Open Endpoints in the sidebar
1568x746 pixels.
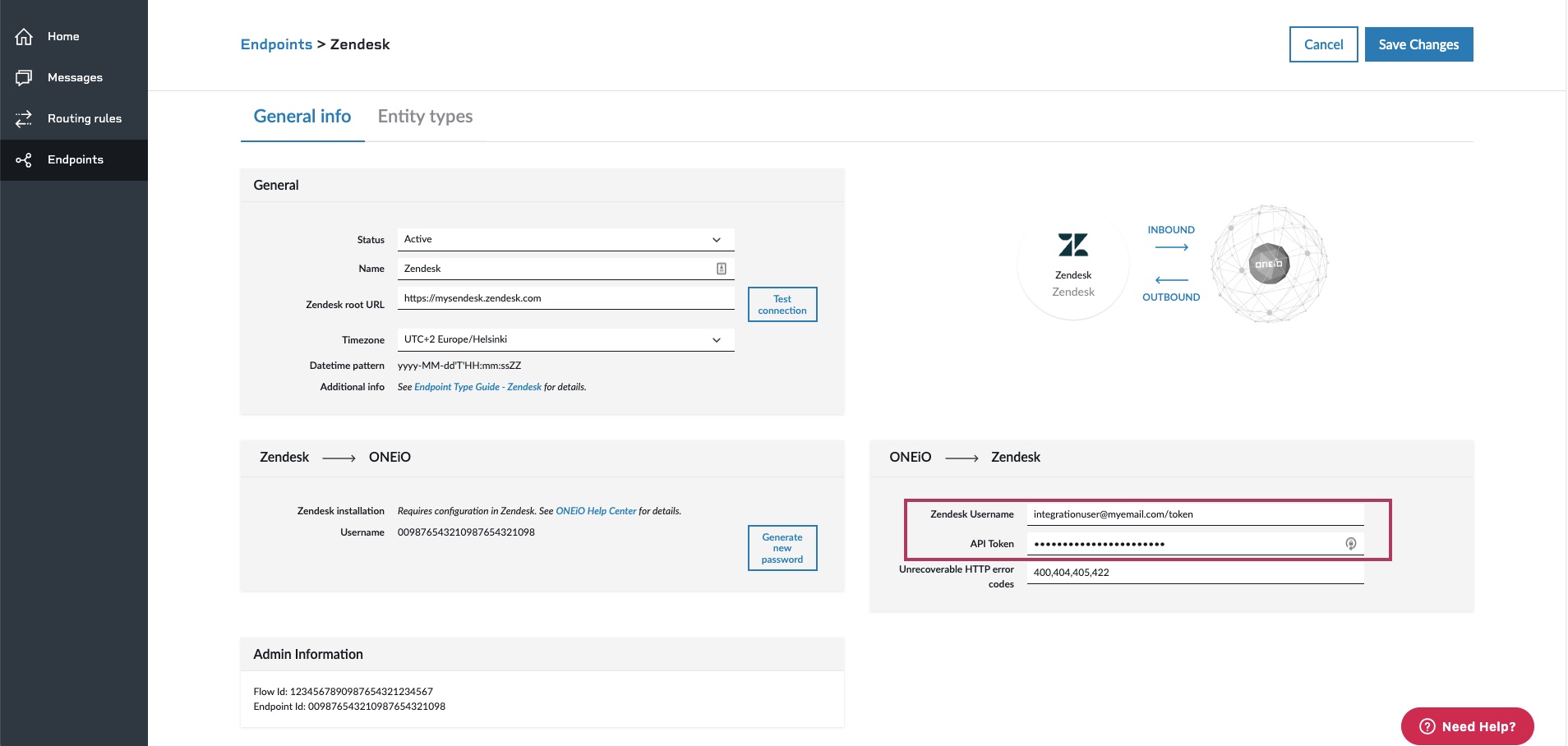(x=74, y=159)
